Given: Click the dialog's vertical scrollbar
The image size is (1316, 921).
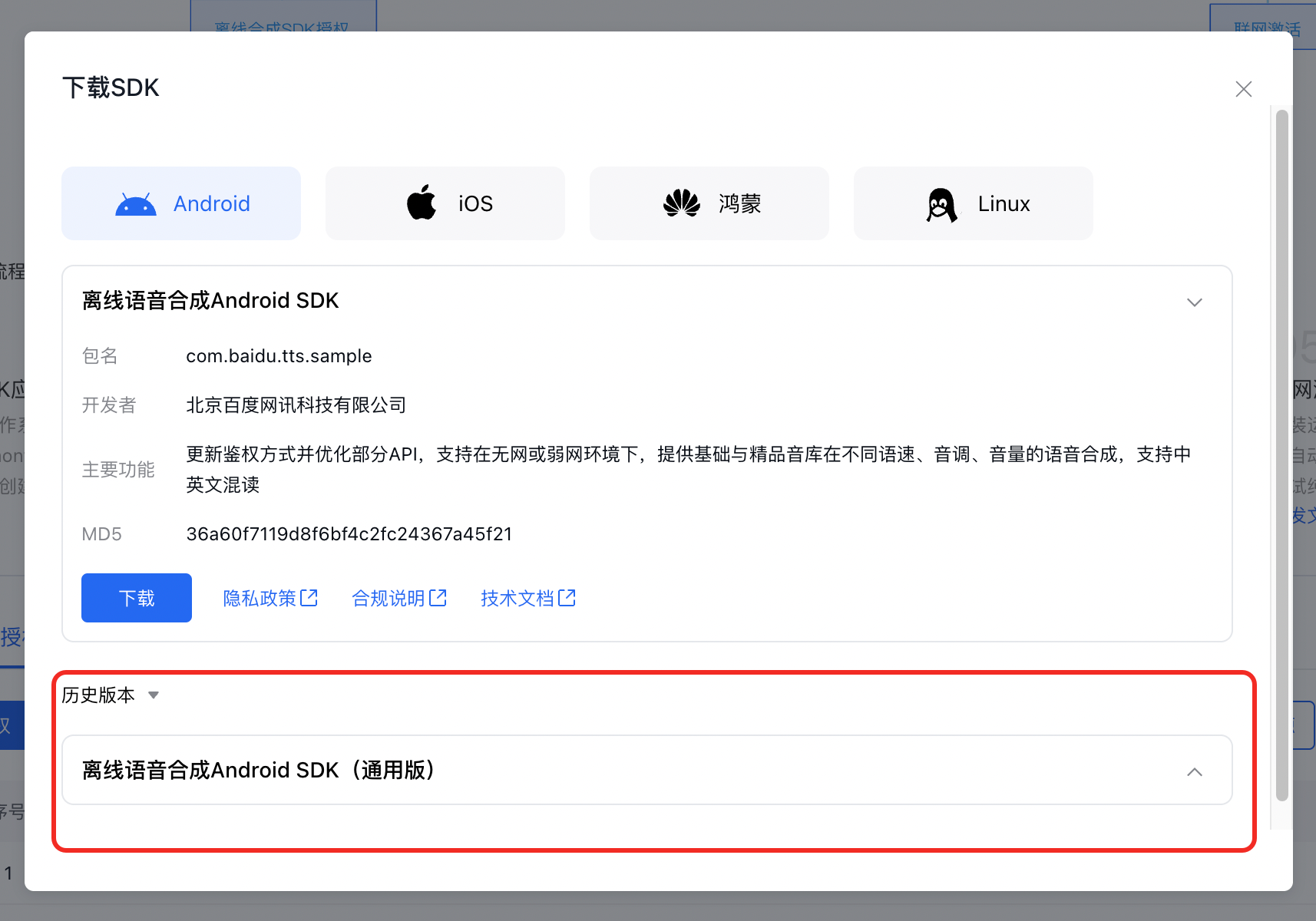Looking at the screenshot, I should (x=1281, y=456).
